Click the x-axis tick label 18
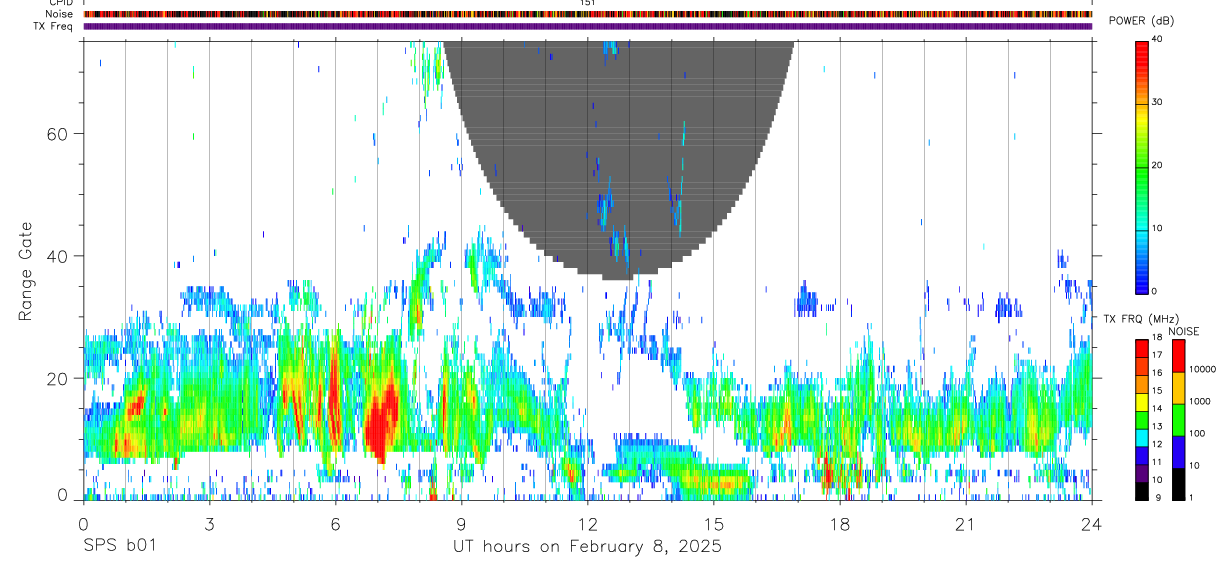The image size is (1228, 567). click(840, 524)
